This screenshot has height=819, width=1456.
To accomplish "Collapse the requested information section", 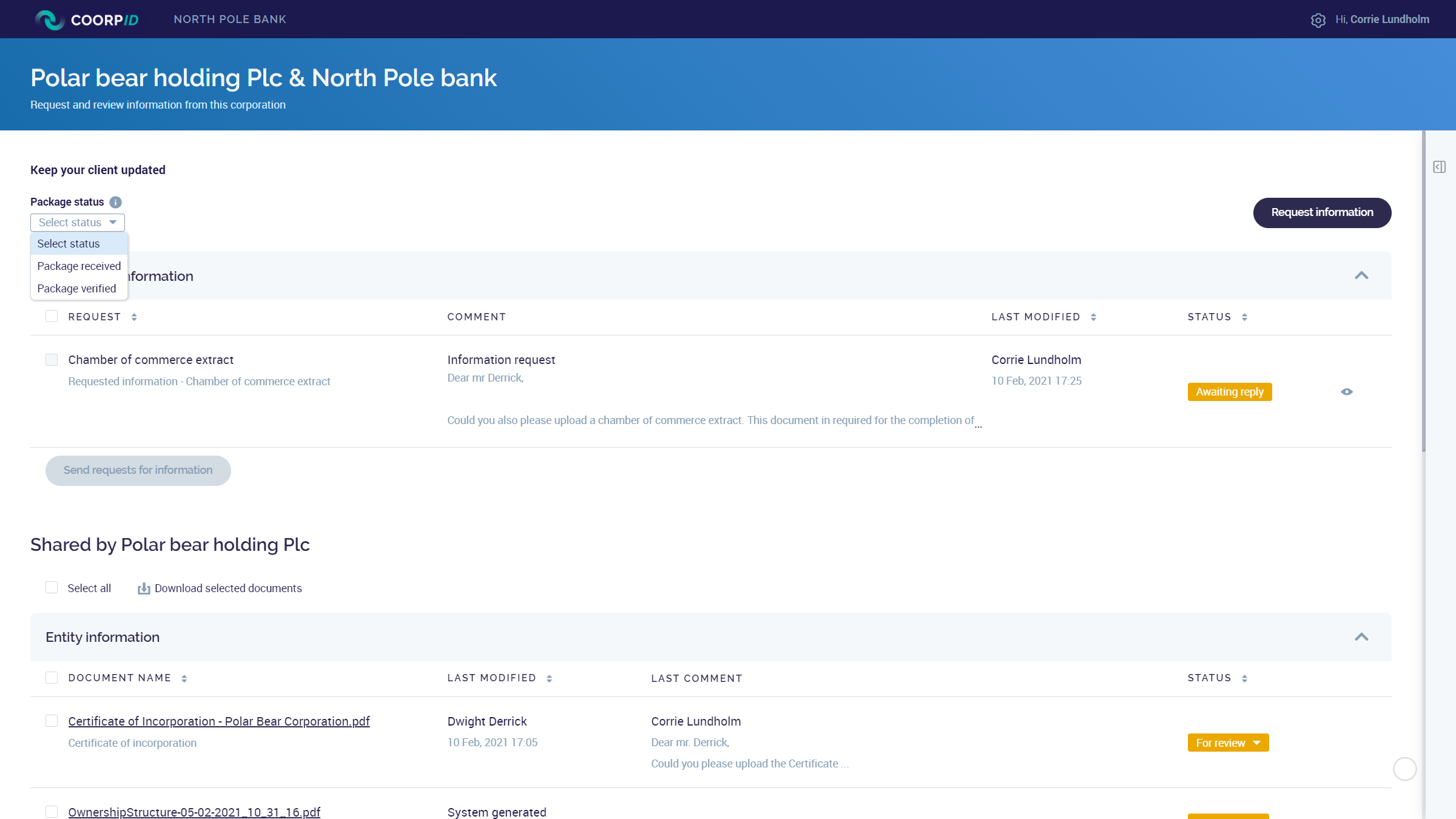I will pyautogui.click(x=1361, y=275).
